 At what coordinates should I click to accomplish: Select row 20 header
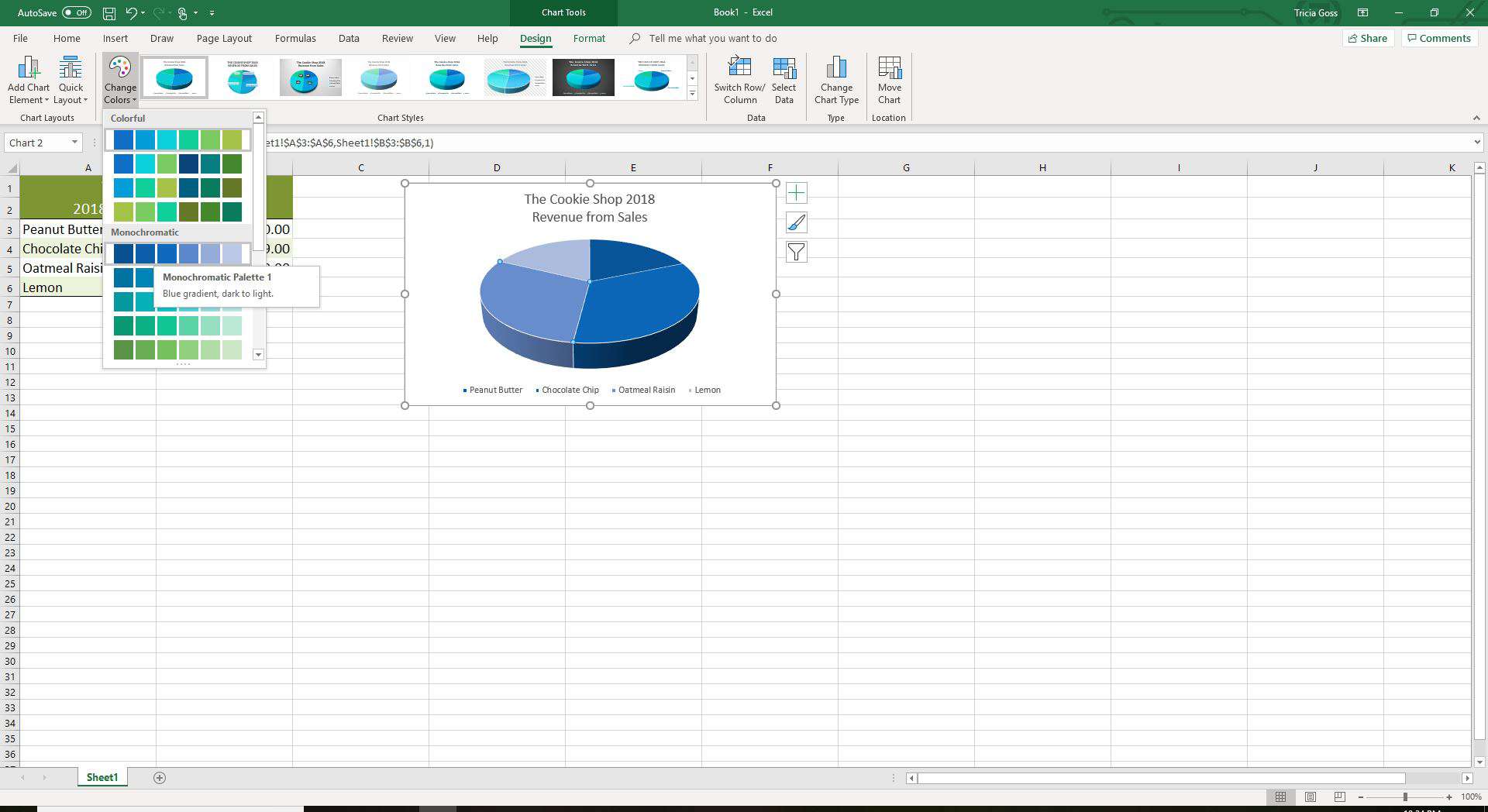(x=10, y=506)
